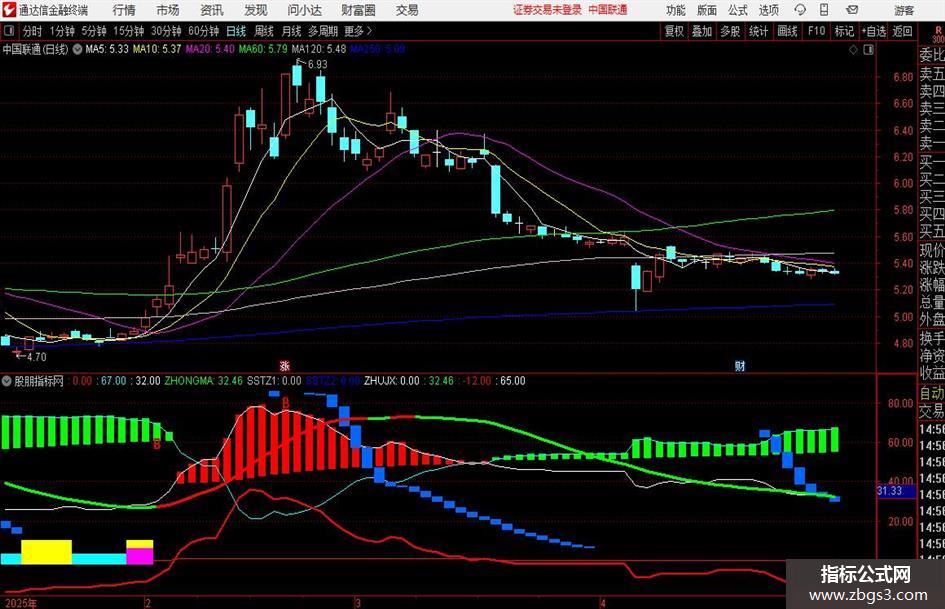945x609 pixels.
Task: Switch to the 5分钟 period tab
Action: (x=94, y=31)
